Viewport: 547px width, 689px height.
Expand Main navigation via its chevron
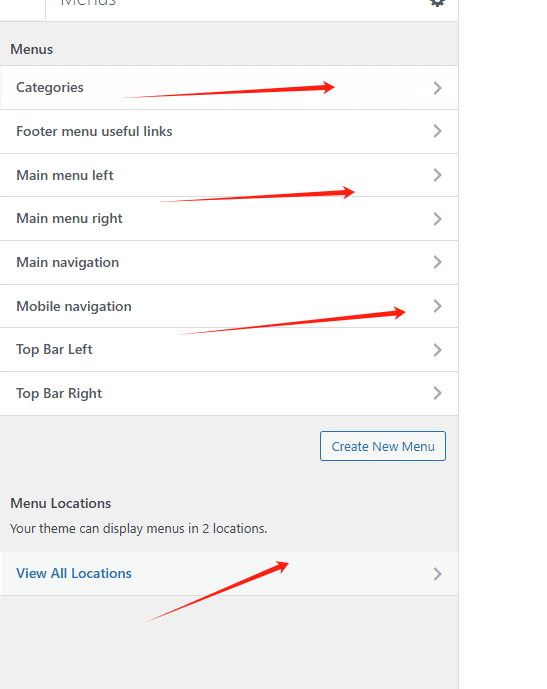point(437,262)
